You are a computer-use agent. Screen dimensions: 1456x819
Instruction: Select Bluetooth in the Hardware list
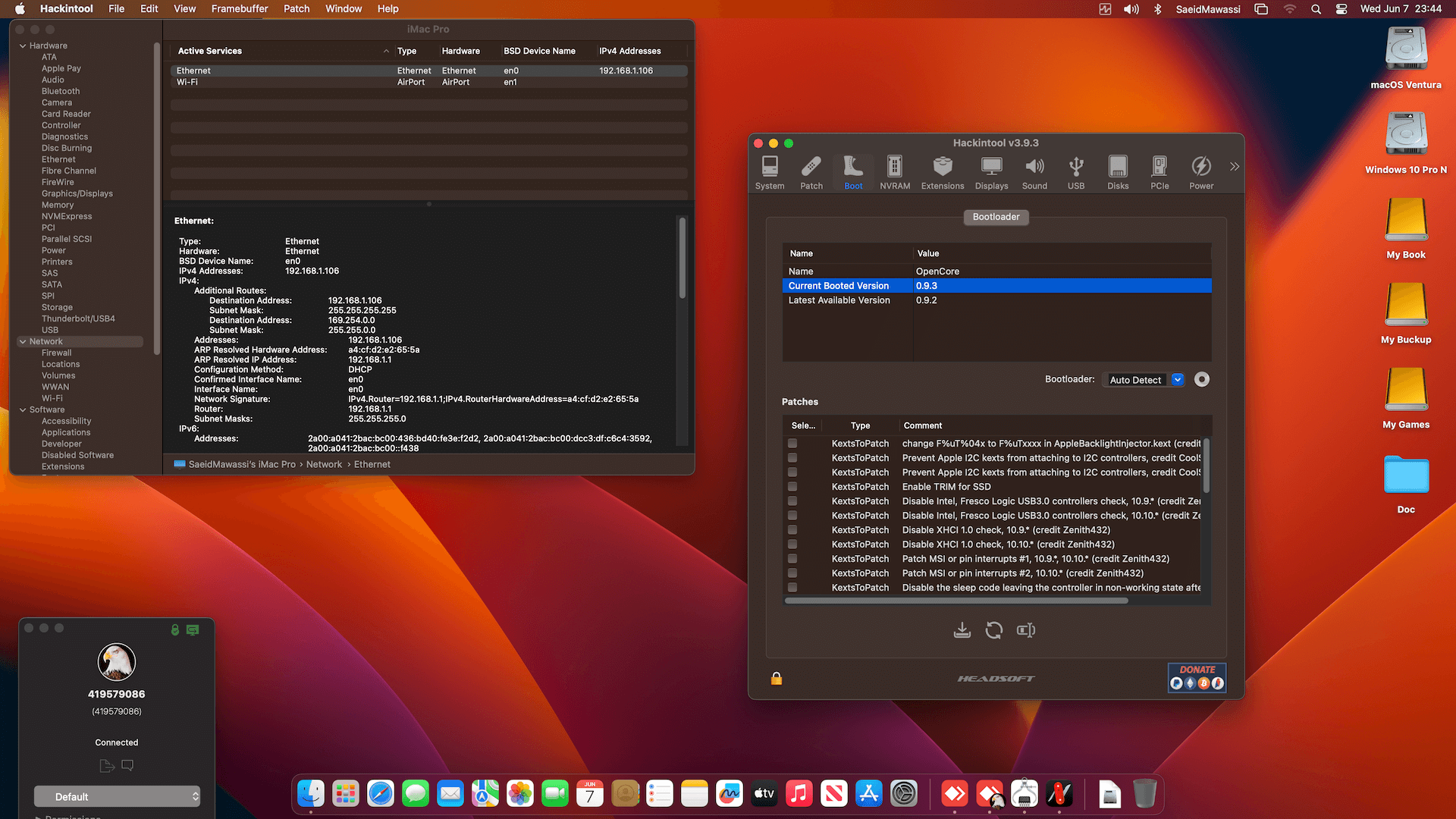click(x=61, y=91)
